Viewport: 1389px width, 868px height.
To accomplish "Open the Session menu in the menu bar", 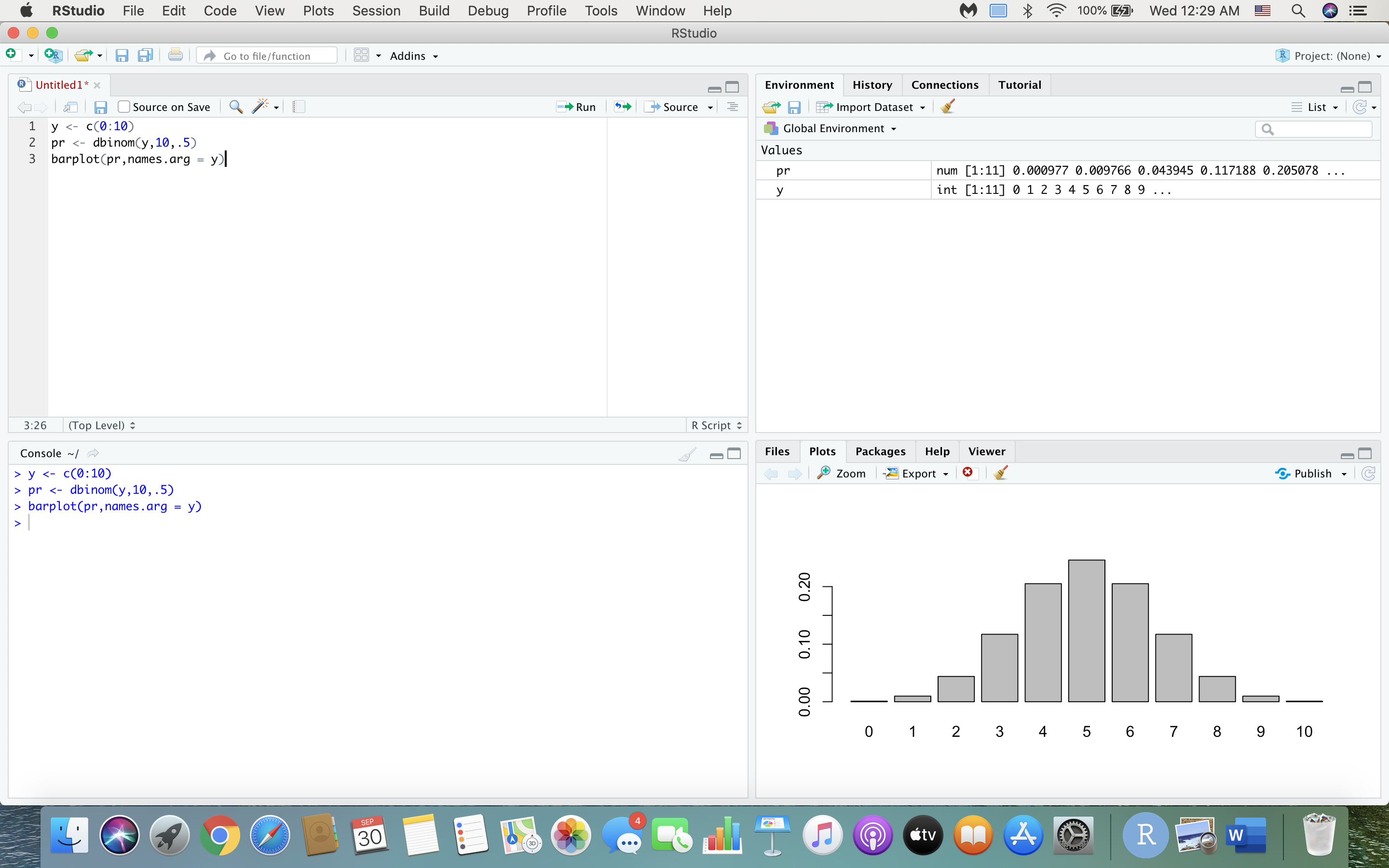I will (x=376, y=11).
